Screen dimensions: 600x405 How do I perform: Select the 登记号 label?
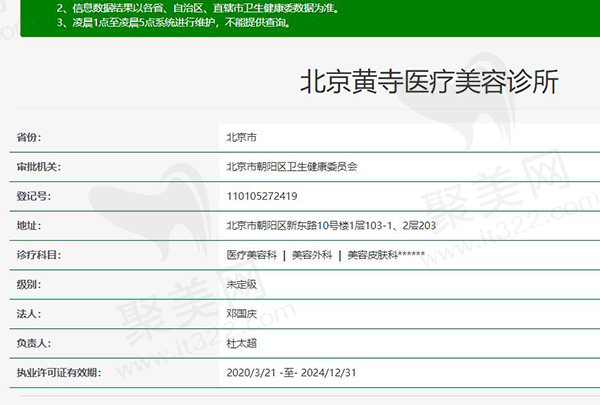coord(34,196)
